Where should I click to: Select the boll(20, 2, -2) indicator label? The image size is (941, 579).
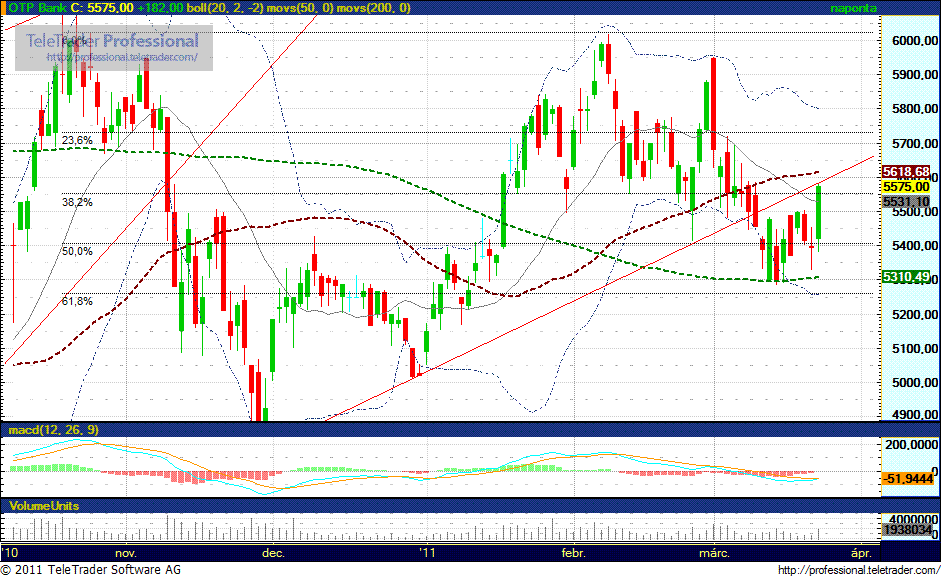point(211,7)
